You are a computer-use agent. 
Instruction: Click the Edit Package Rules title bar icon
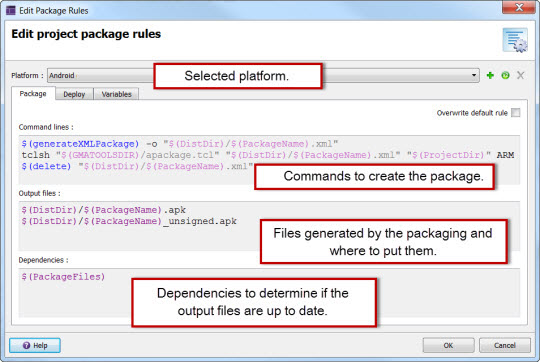[11, 10]
